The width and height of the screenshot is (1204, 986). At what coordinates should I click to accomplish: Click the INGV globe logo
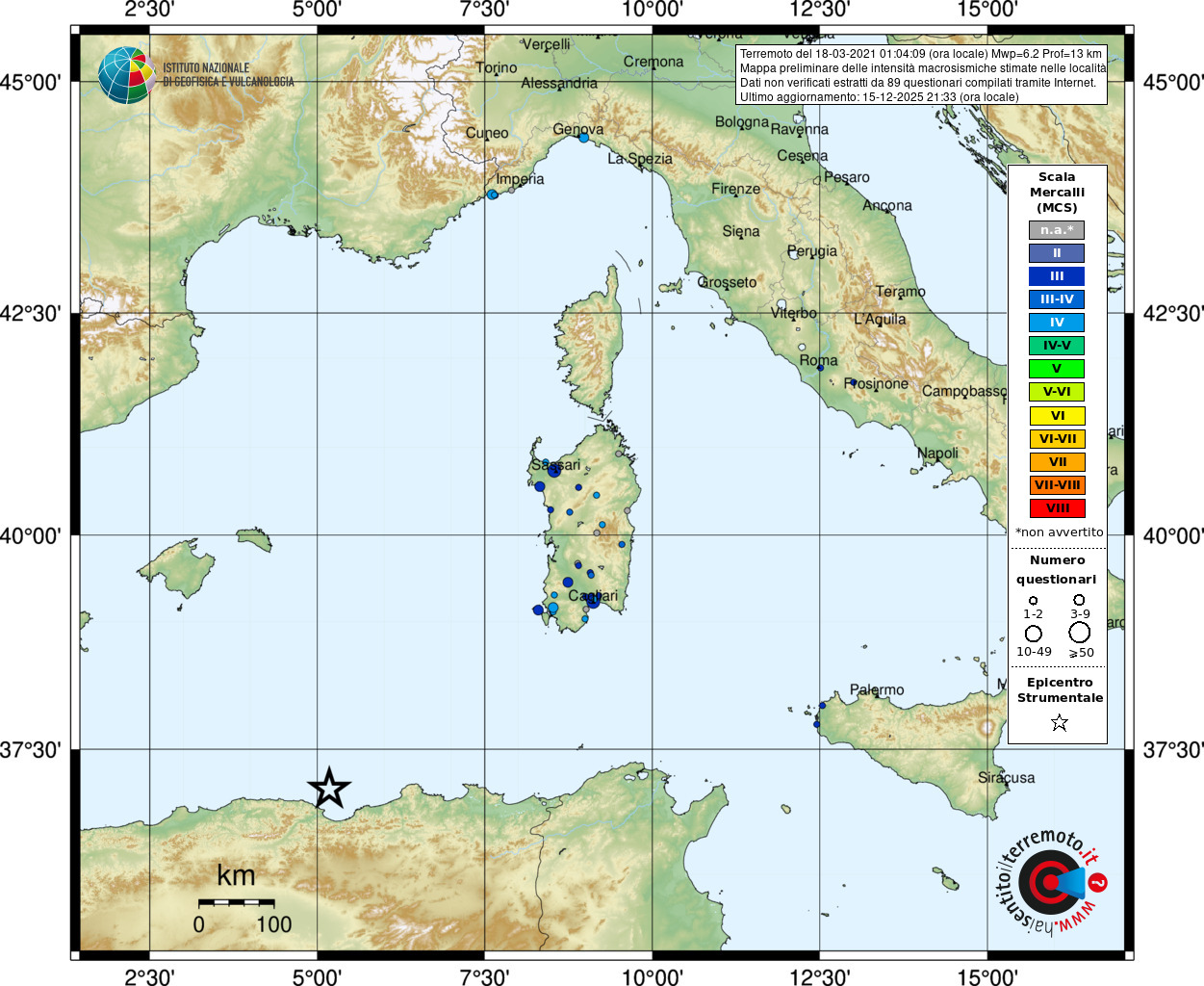(x=126, y=75)
